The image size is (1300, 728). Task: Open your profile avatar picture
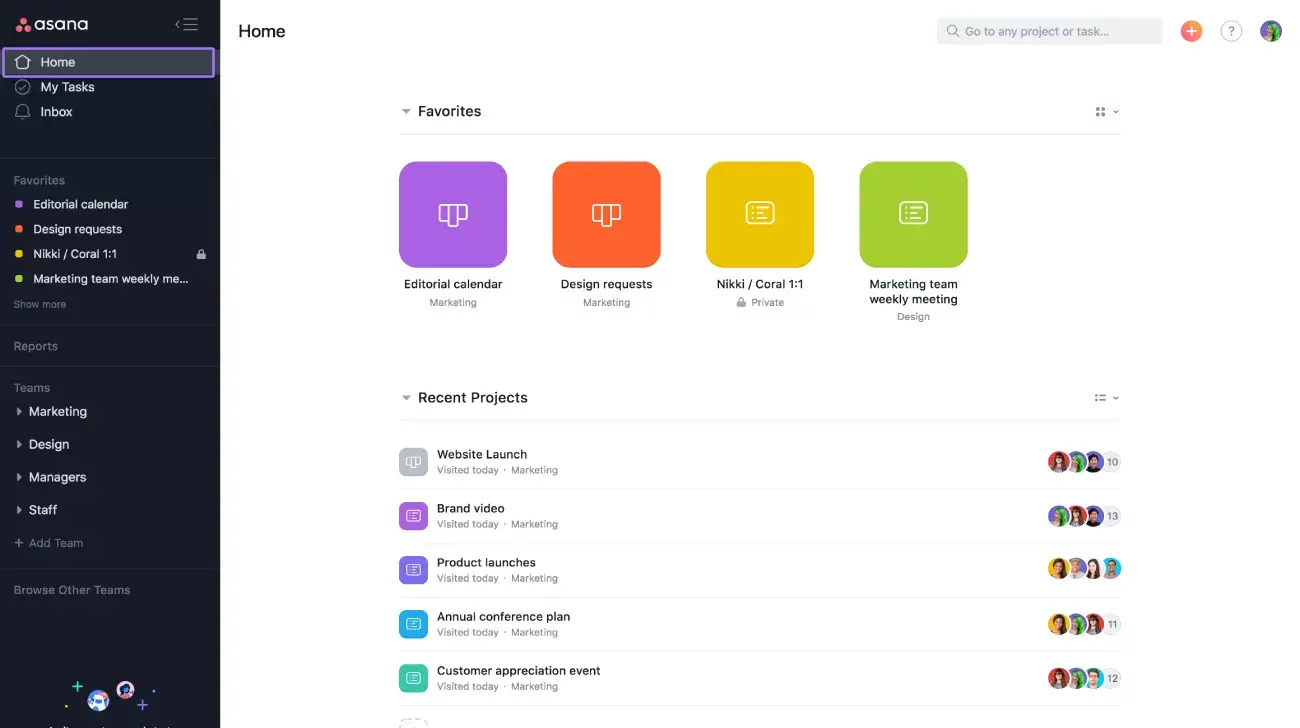(1270, 31)
